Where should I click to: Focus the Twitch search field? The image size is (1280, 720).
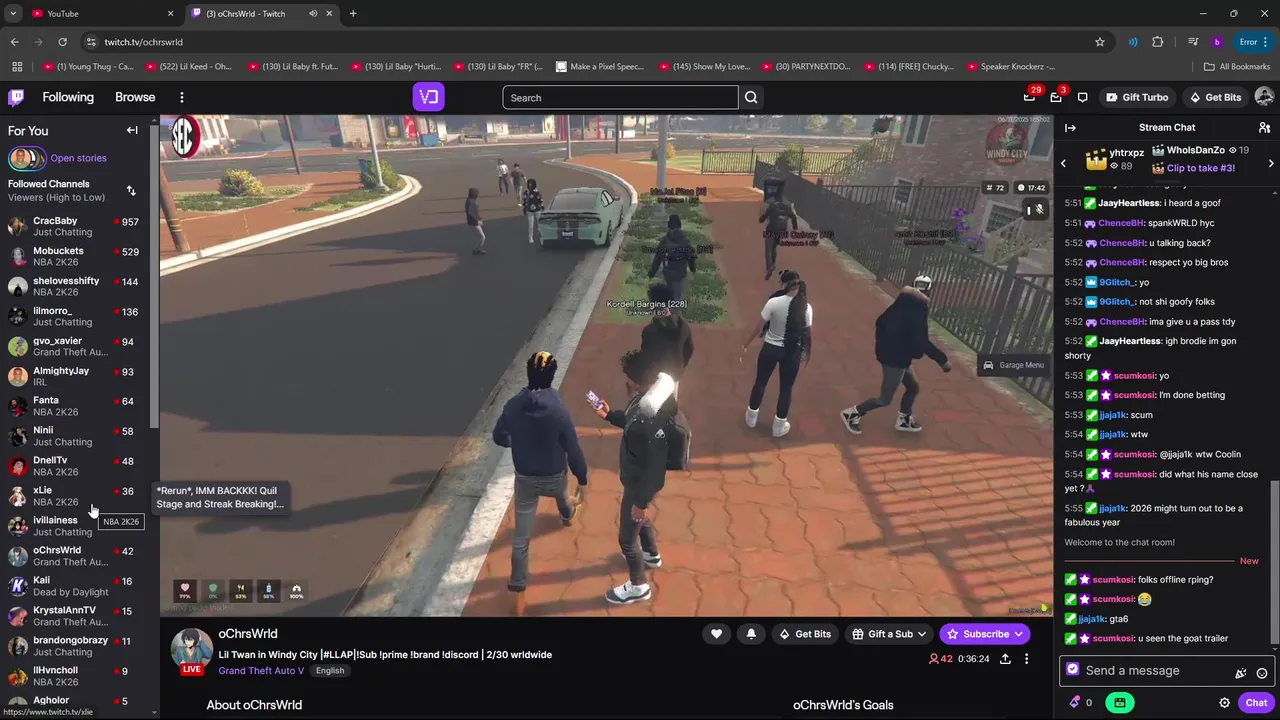(x=620, y=97)
